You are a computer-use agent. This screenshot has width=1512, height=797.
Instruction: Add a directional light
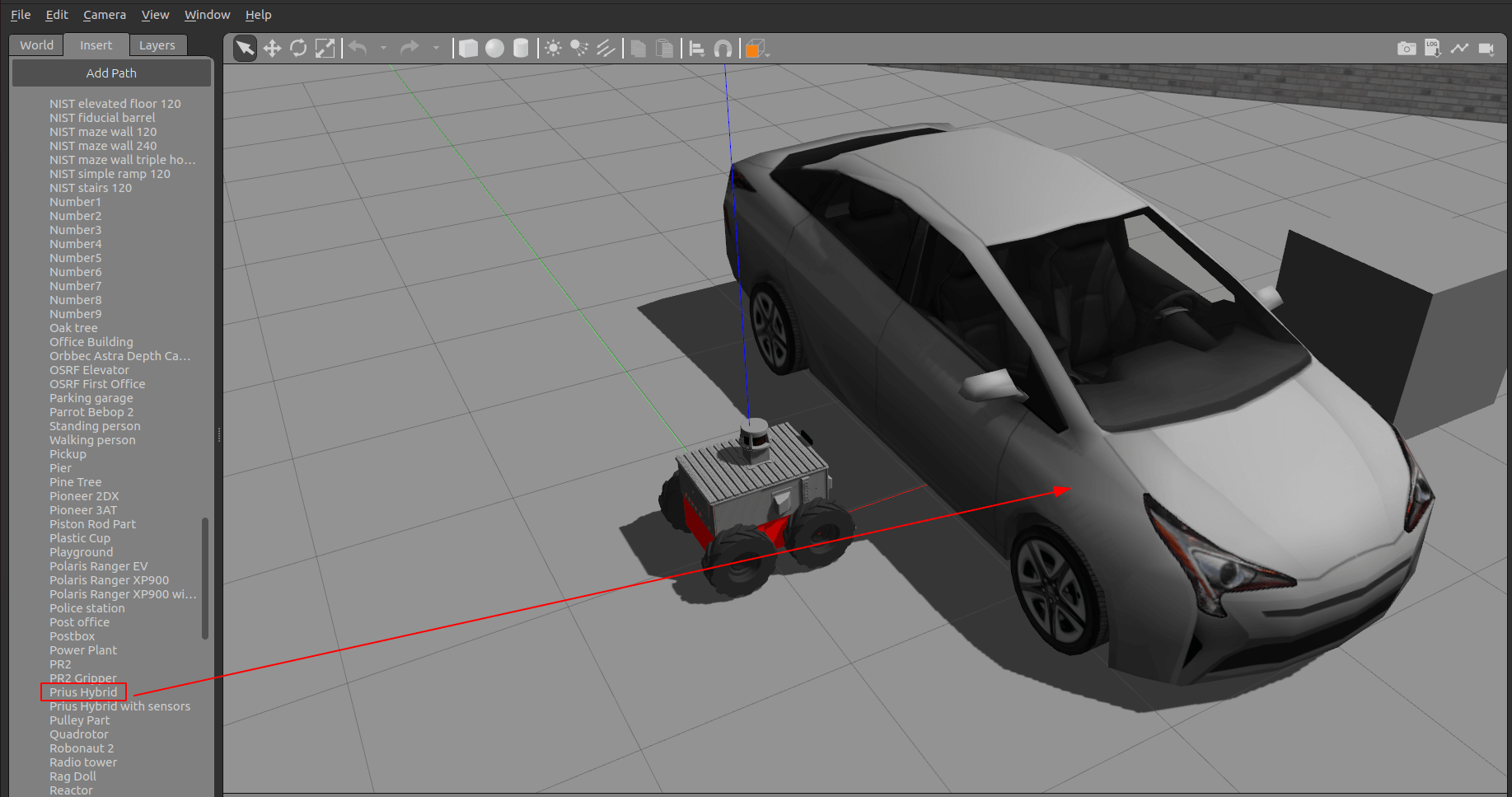click(x=606, y=49)
